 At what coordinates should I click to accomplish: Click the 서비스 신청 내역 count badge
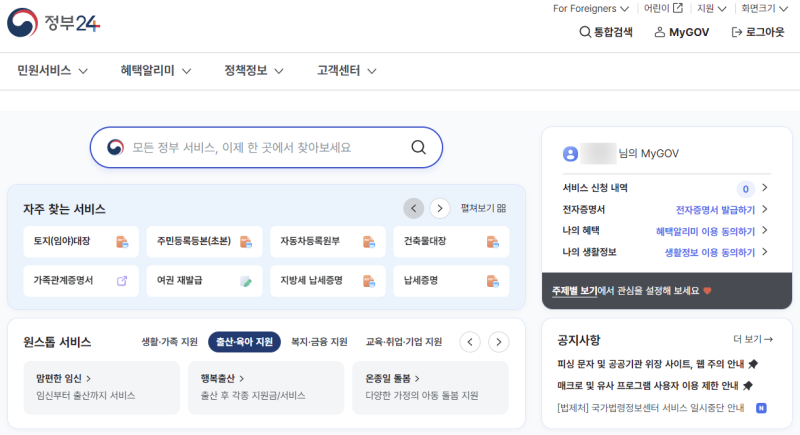[x=745, y=189]
